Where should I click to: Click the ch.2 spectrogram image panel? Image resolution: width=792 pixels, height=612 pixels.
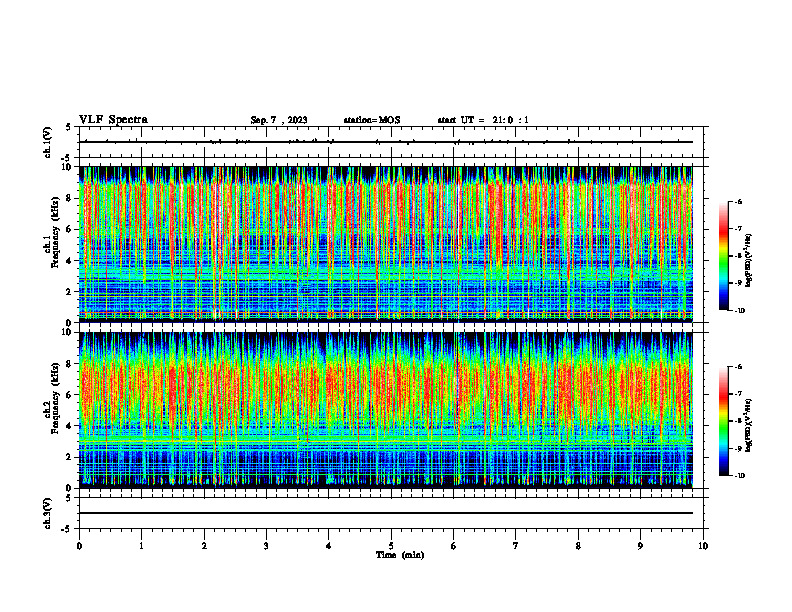[x=386, y=410]
